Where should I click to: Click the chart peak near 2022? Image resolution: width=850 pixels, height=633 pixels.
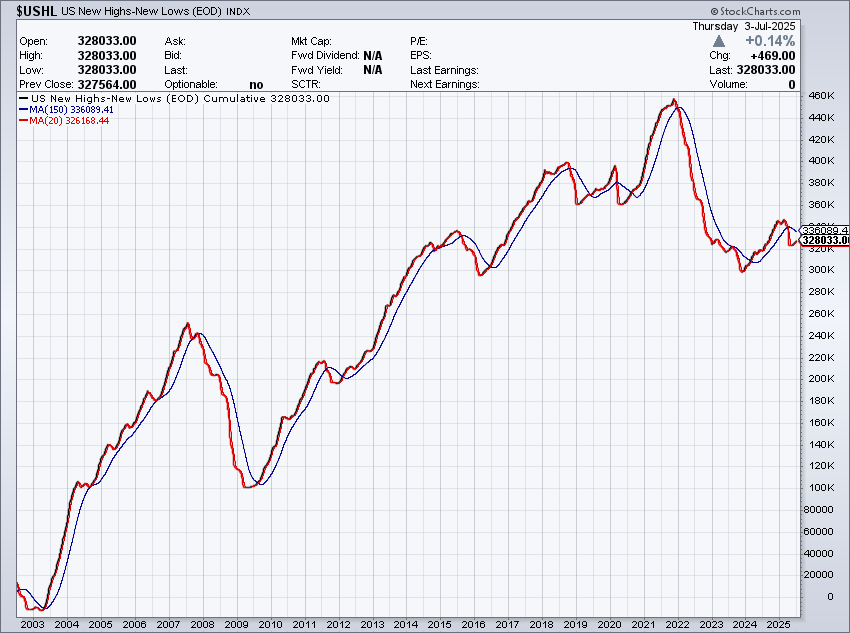[675, 101]
